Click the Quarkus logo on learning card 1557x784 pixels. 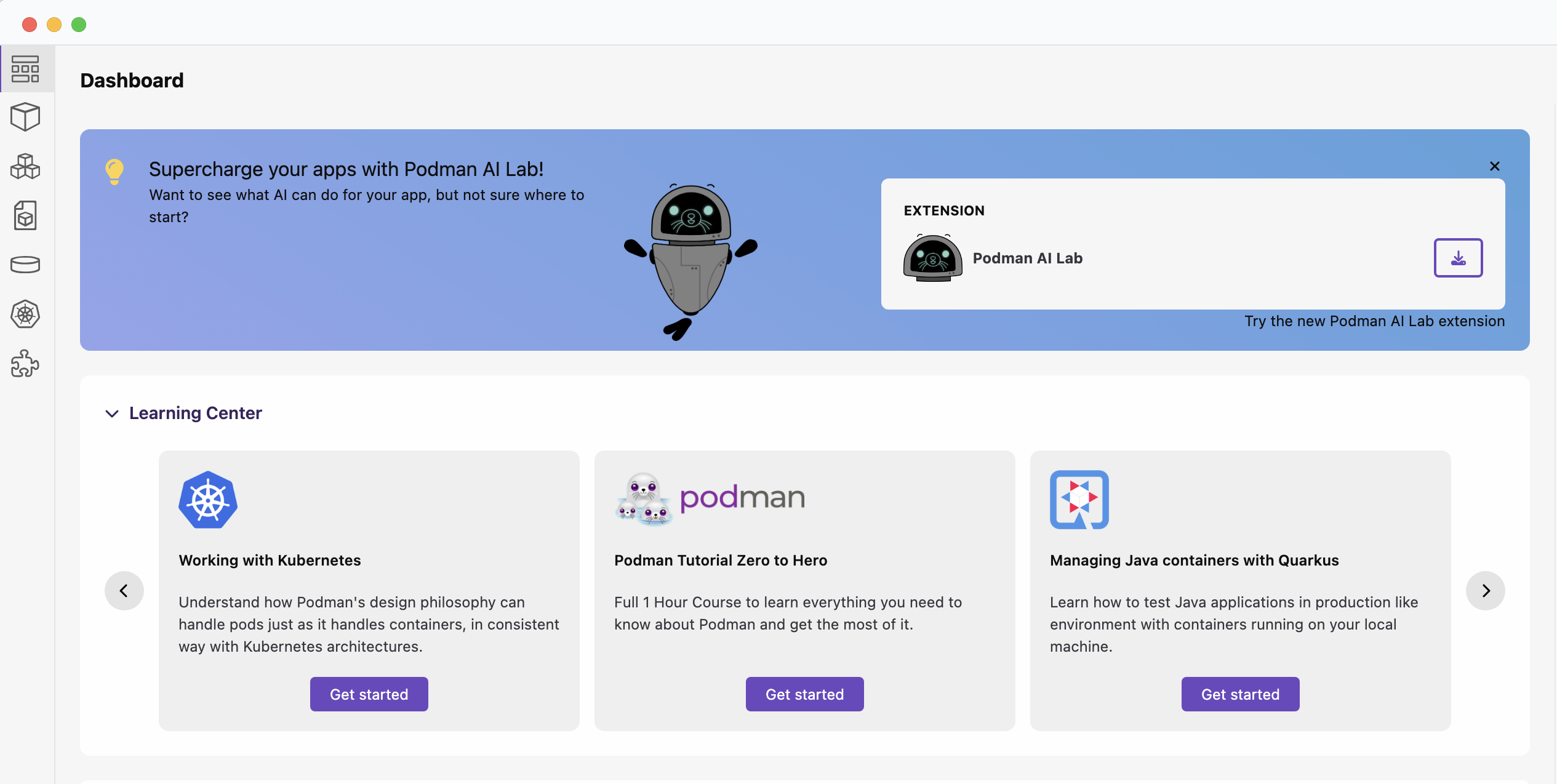(1079, 500)
